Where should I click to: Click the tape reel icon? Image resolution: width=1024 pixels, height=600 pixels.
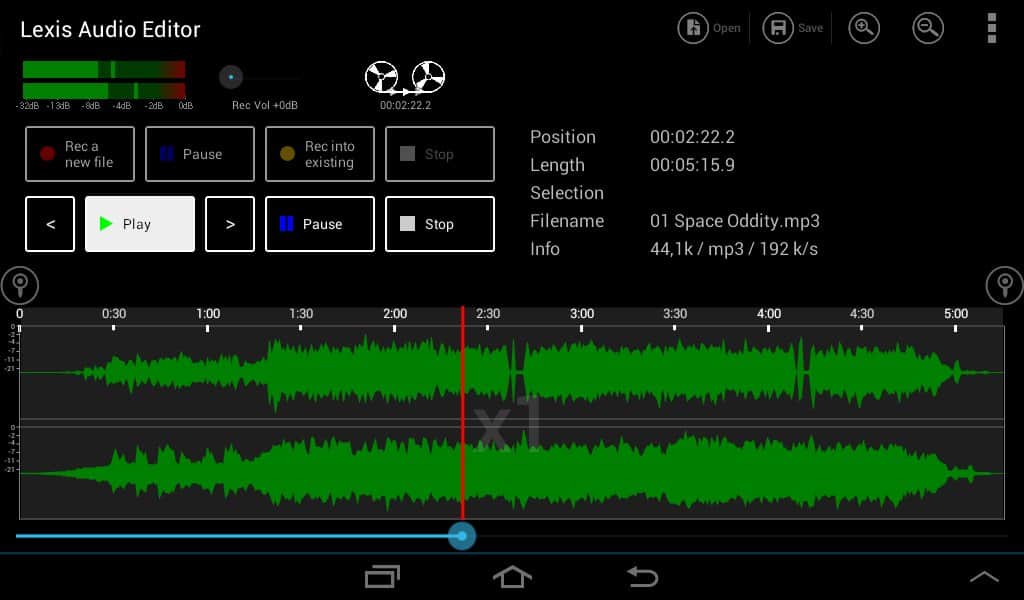[x=405, y=77]
